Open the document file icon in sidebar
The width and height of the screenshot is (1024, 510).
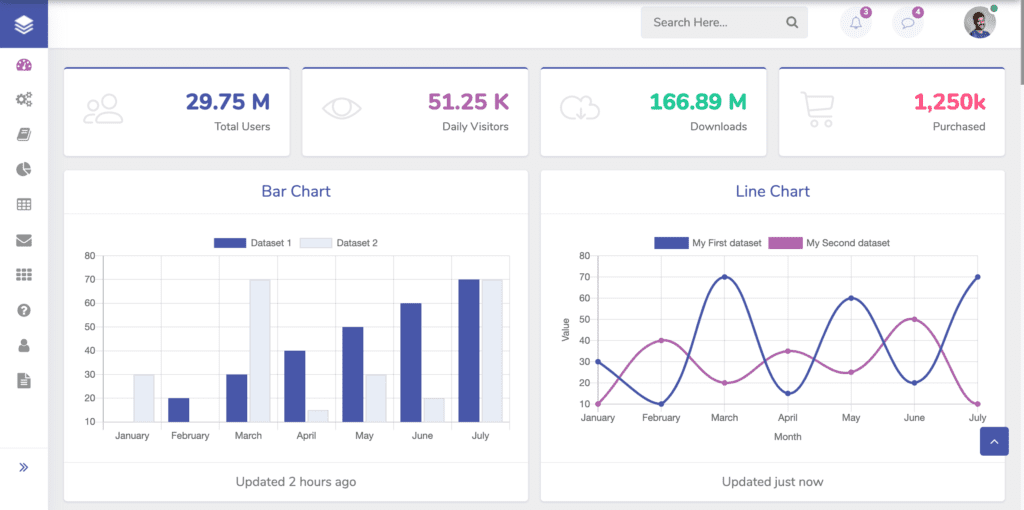point(24,381)
